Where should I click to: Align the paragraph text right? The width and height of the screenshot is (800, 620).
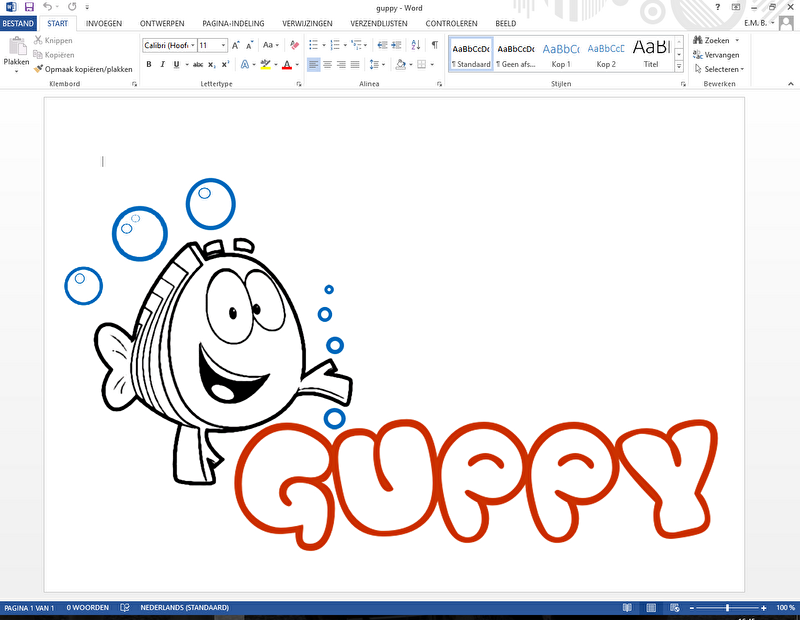(x=341, y=64)
